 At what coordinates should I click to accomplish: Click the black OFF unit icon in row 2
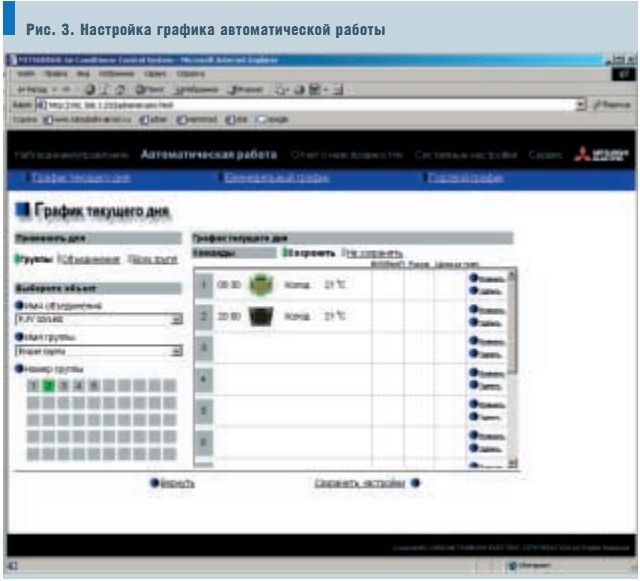(260, 316)
